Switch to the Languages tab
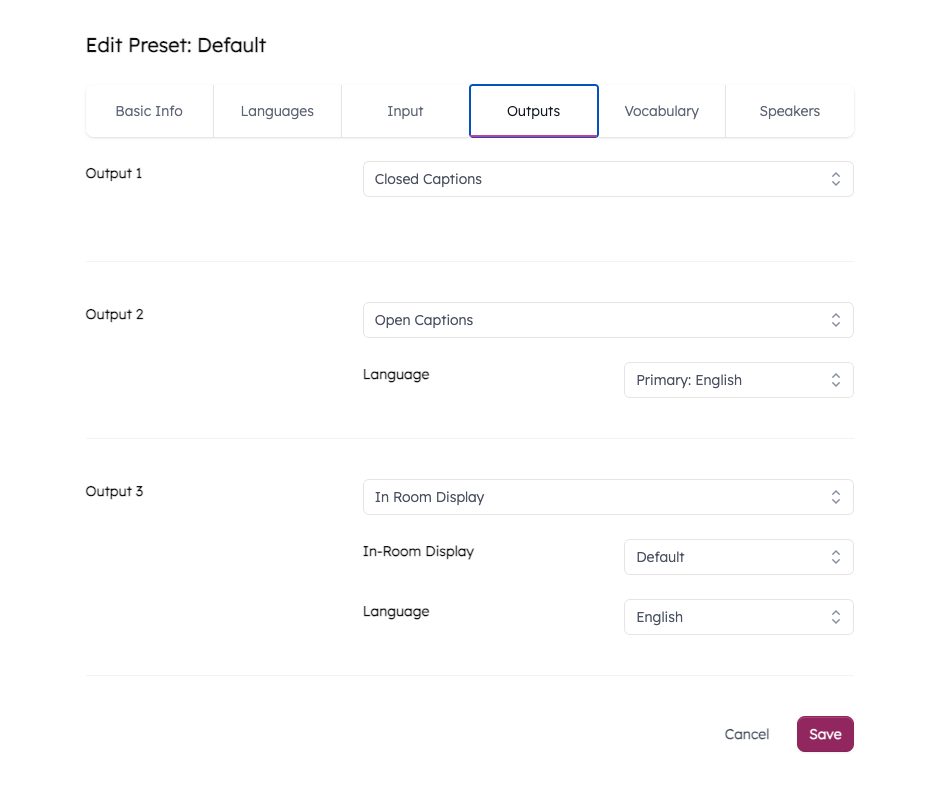Viewport: 947px width, 786px height. click(x=277, y=111)
